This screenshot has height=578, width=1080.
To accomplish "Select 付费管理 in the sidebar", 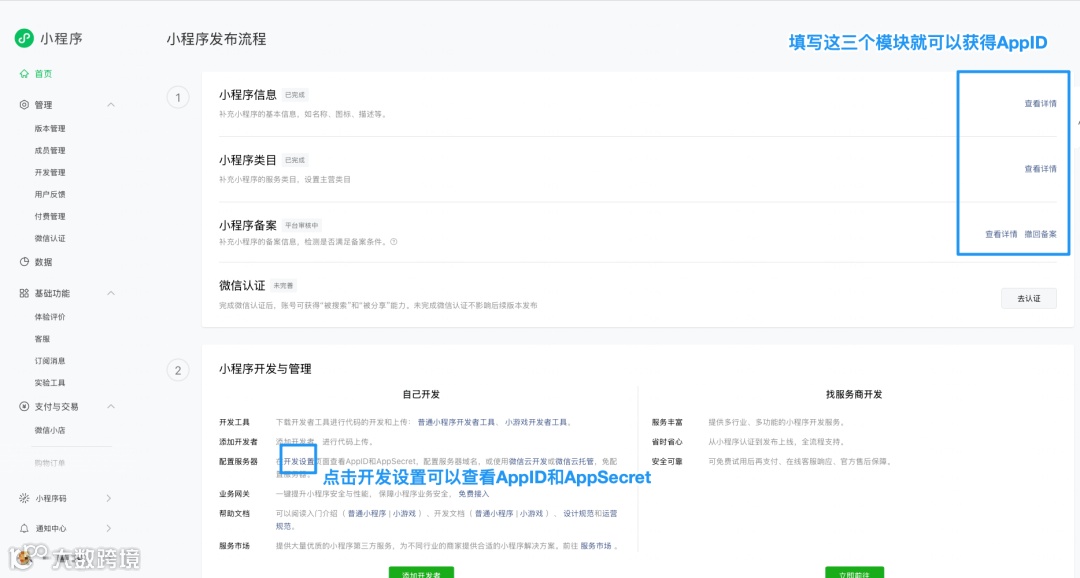I will (x=50, y=216).
